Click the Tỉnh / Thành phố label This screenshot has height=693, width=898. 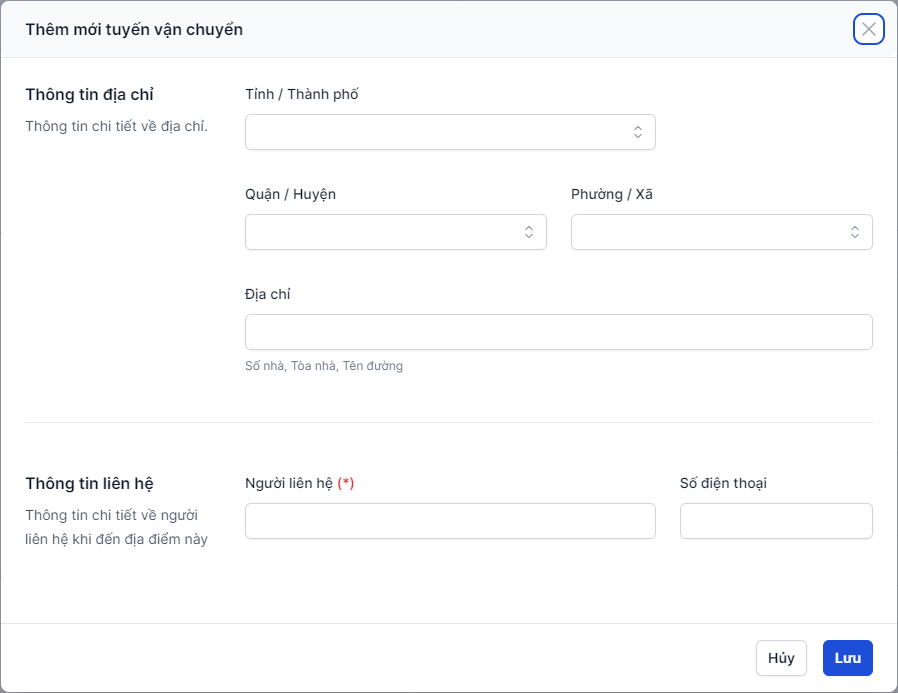(x=301, y=94)
